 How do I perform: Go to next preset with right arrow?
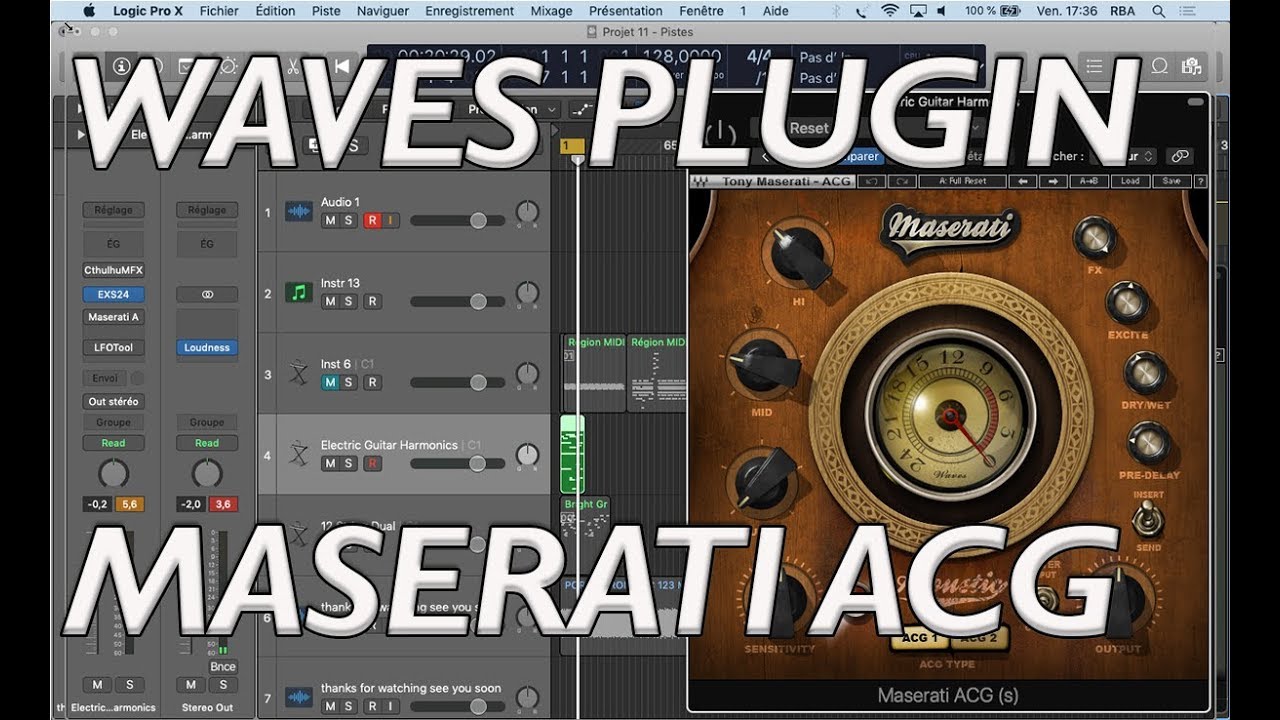[1053, 182]
